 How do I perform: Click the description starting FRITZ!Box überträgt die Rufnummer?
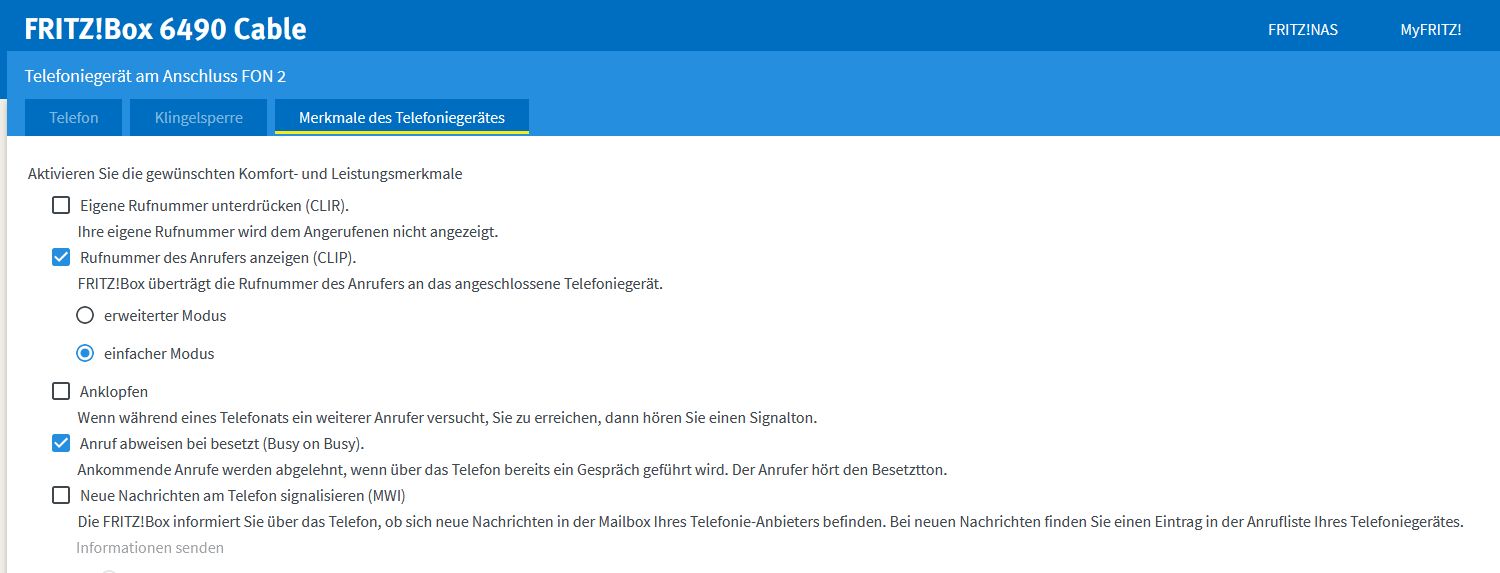coord(370,284)
